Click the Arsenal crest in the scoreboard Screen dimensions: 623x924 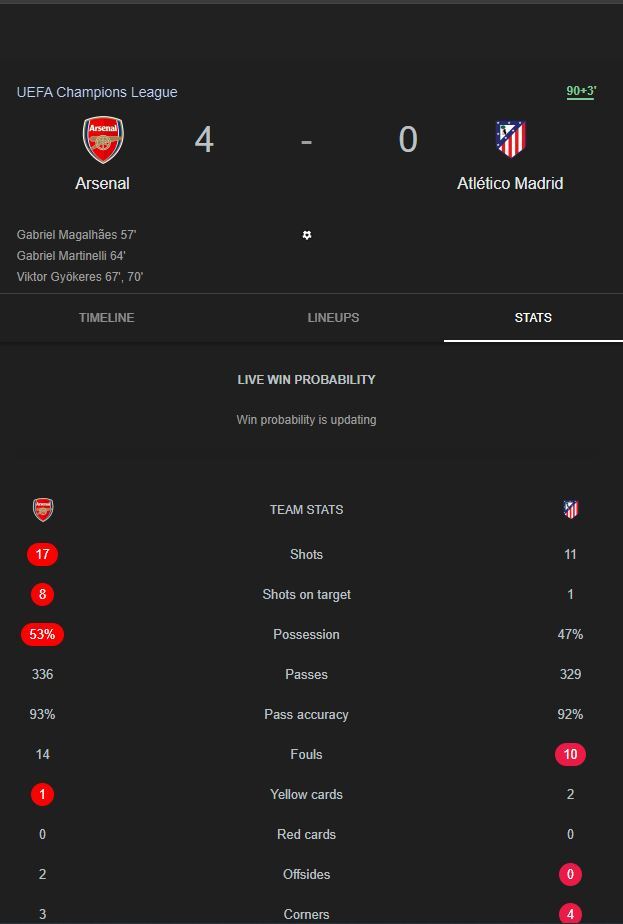pos(102,140)
